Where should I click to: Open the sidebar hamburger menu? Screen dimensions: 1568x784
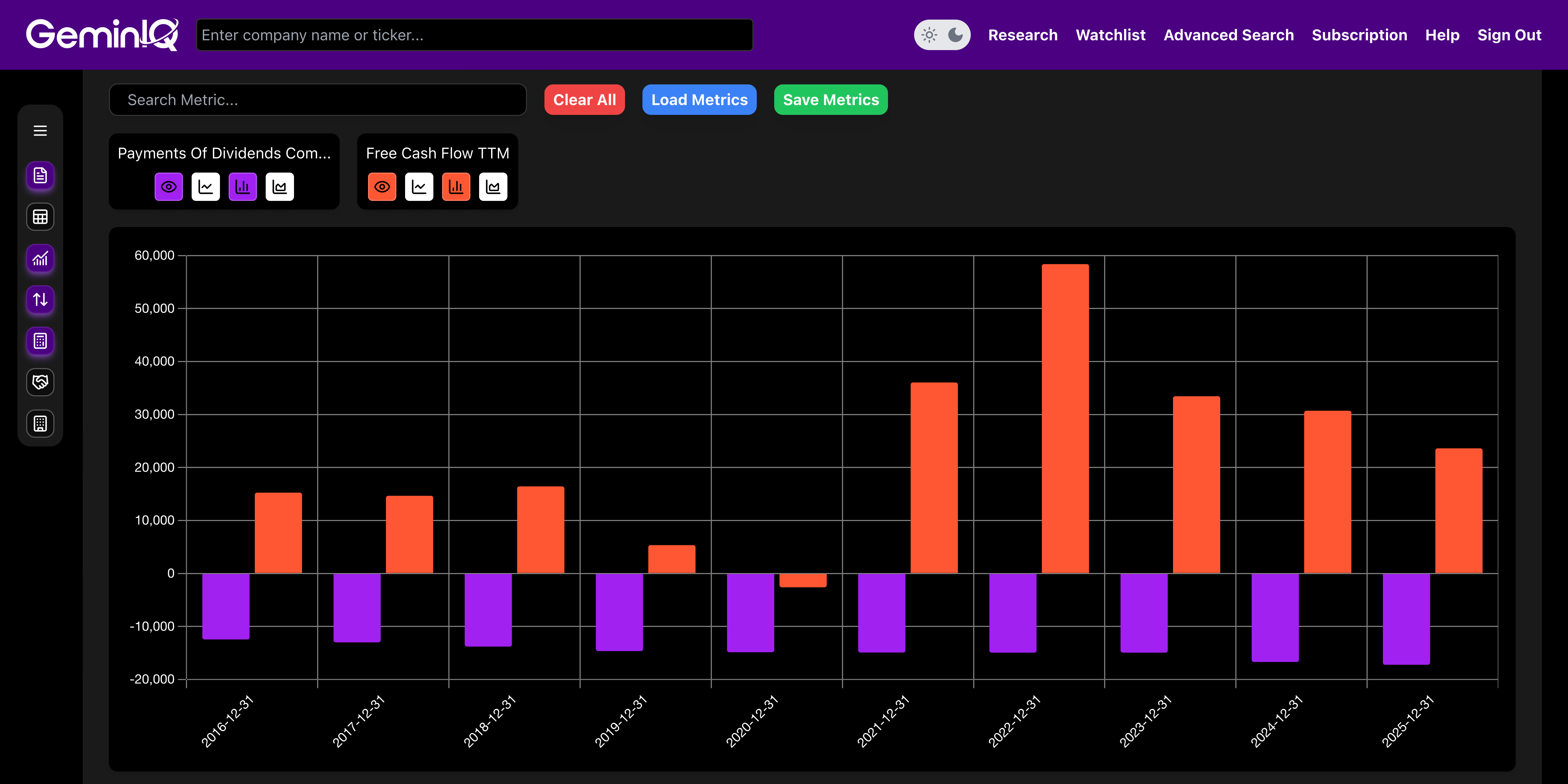click(40, 131)
